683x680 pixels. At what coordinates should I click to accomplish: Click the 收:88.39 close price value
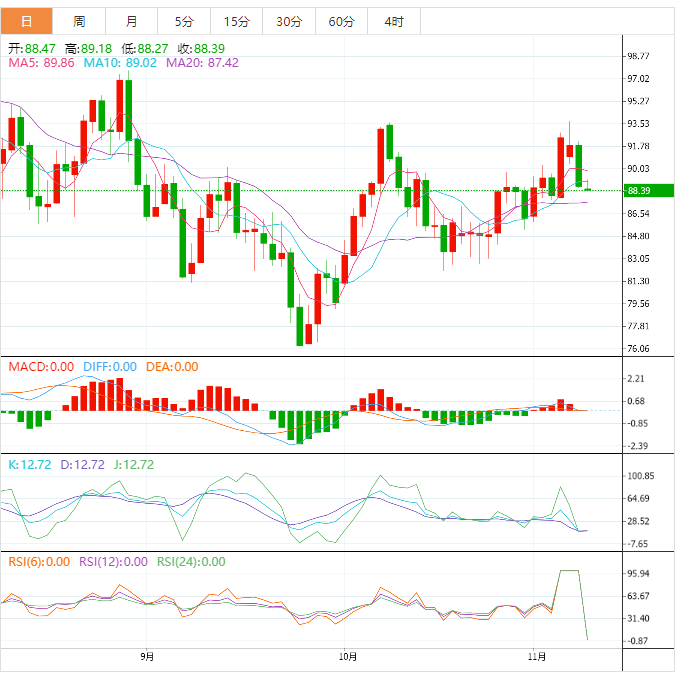[201, 48]
